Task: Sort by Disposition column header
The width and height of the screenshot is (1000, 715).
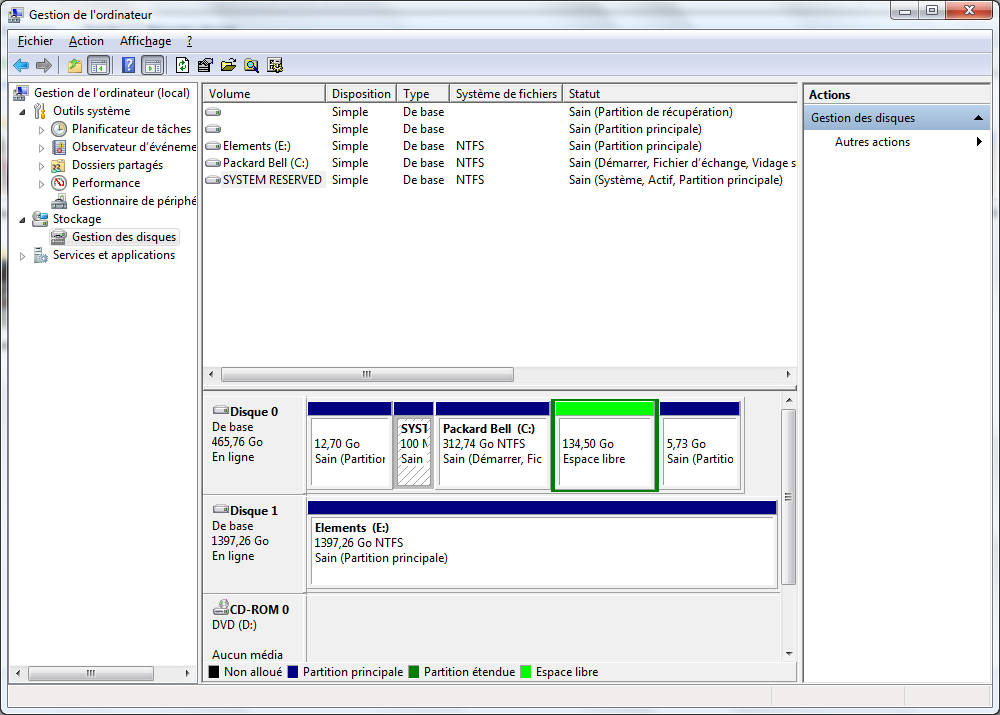Action: click(361, 94)
